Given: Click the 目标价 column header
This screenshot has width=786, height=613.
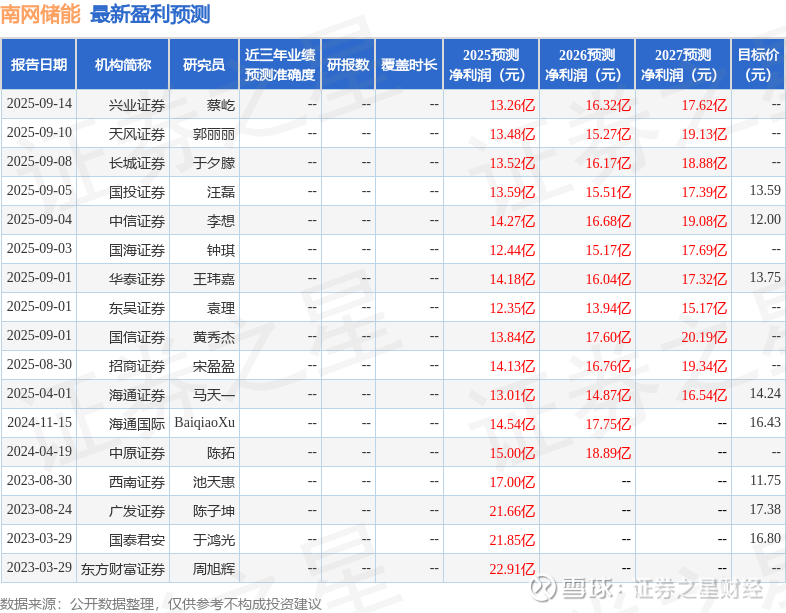Looking at the screenshot, I should click(758, 65).
